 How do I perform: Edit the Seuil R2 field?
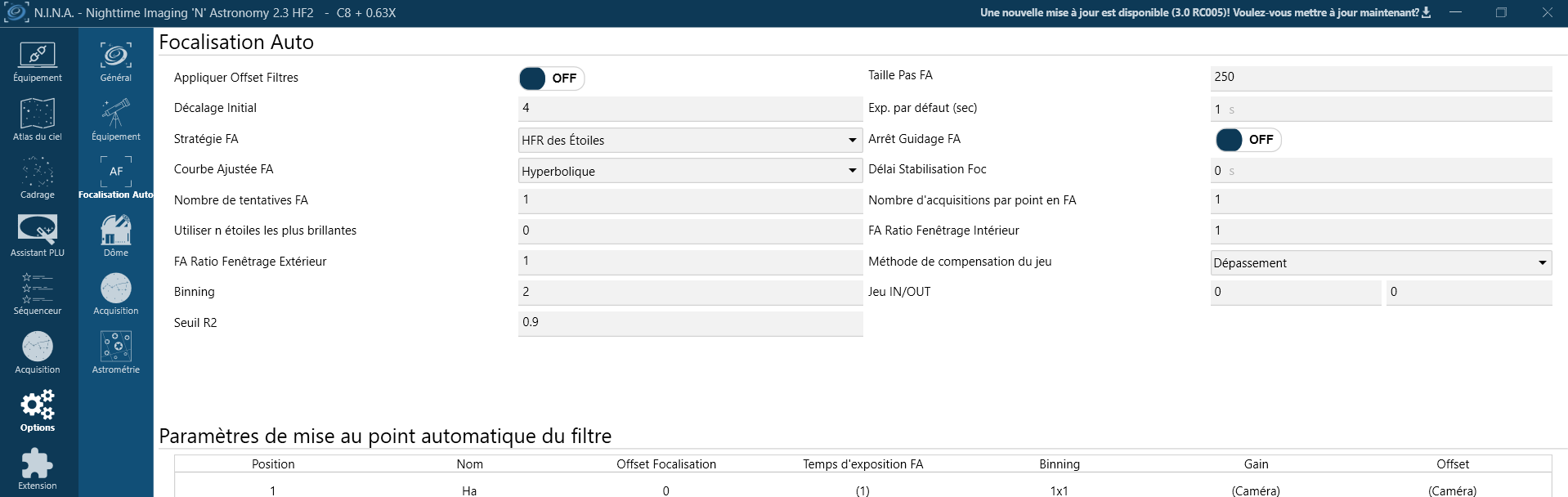tap(691, 322)
